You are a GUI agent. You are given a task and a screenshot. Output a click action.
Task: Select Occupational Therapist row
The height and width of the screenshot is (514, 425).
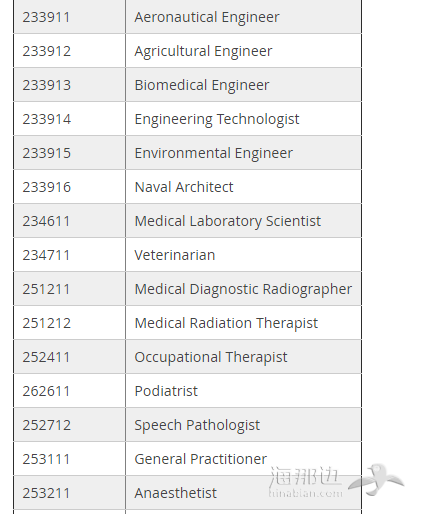(x=187, y=357)
